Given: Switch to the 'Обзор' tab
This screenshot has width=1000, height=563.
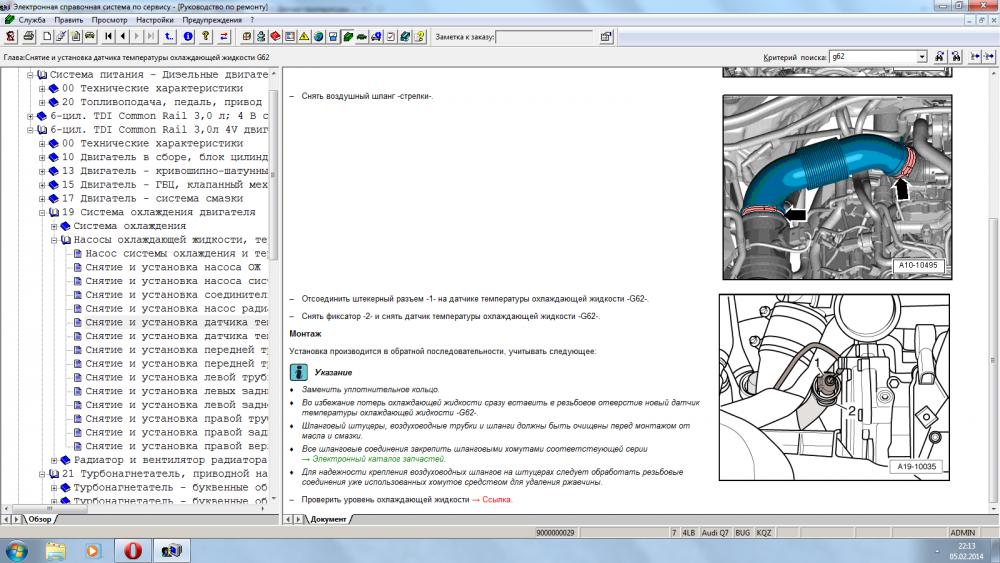Looking at the screenshot, I should (38, 519).
